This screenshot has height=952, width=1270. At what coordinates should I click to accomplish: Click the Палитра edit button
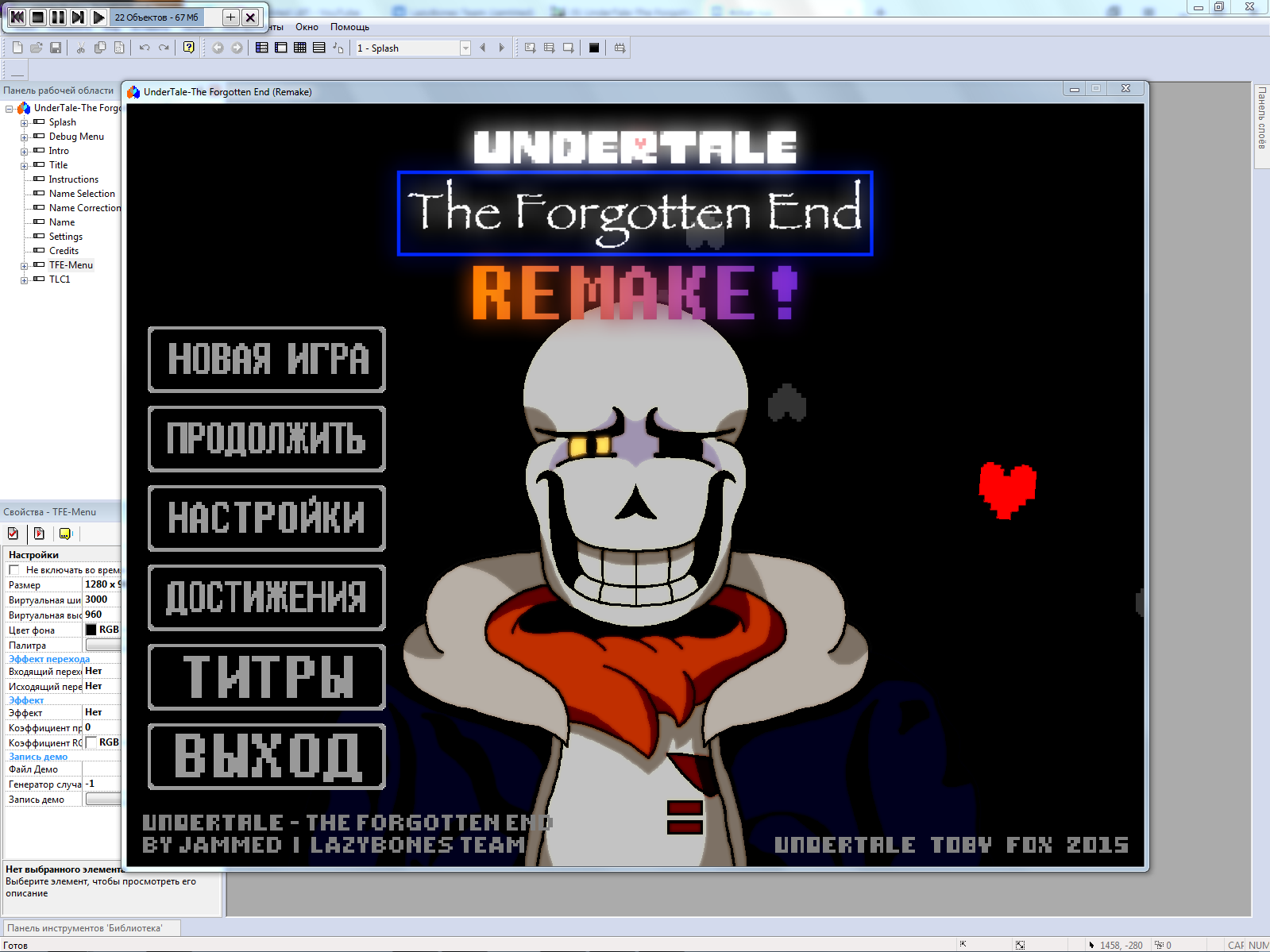point(103,645)
